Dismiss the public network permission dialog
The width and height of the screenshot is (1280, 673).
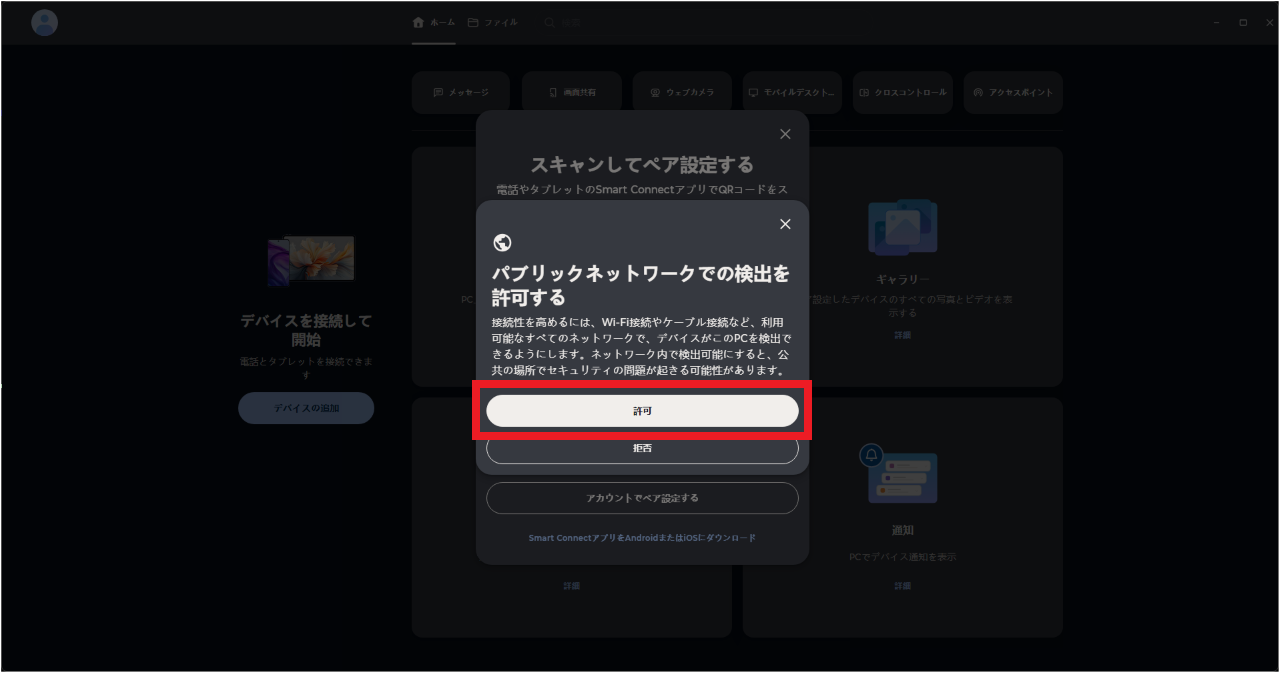tap(785, 223)
